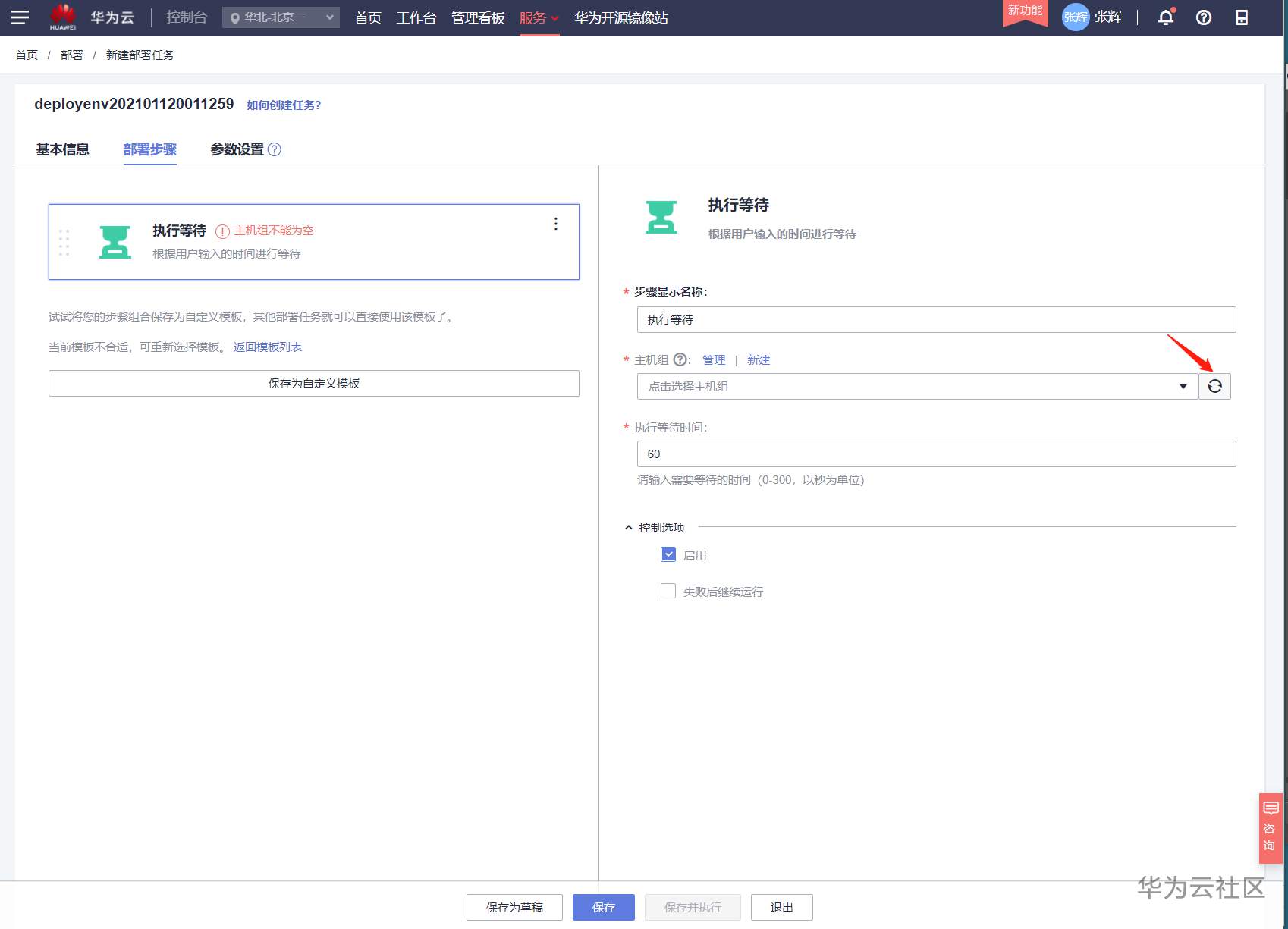Click the help icon beside 参数设置

click(275, 149)
